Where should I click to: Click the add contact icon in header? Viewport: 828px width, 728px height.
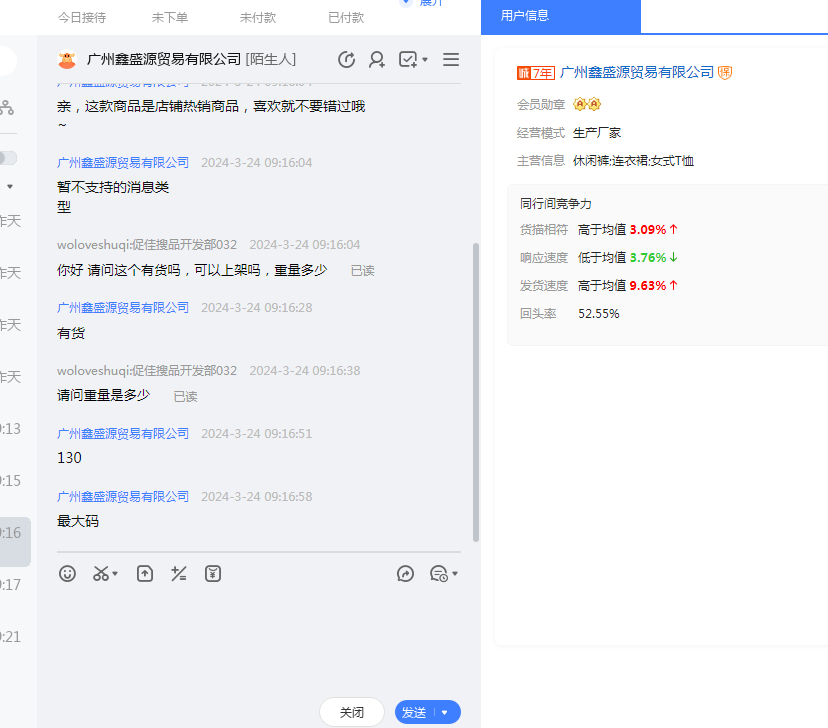(377, 60)
